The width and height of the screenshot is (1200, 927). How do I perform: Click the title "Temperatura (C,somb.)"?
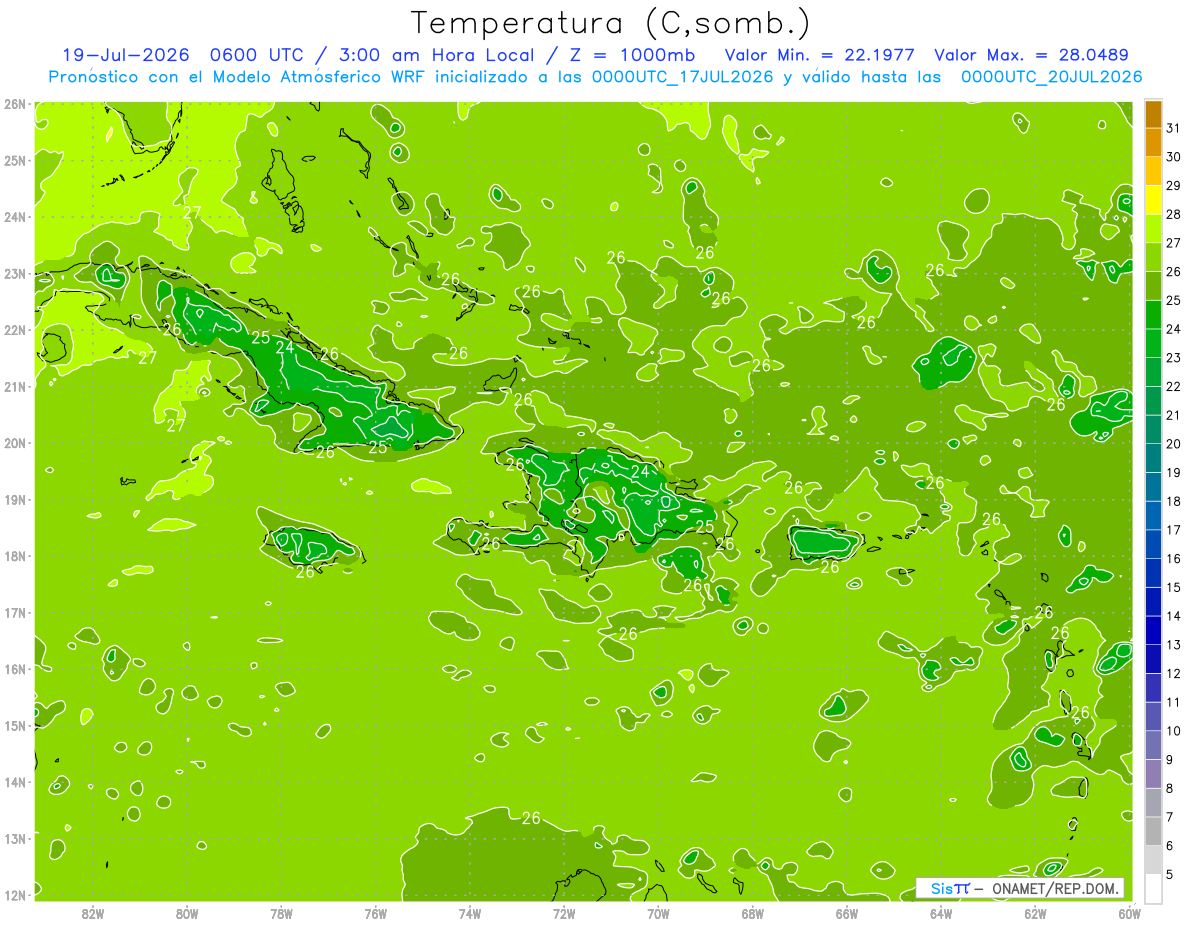tap(611, 23)
